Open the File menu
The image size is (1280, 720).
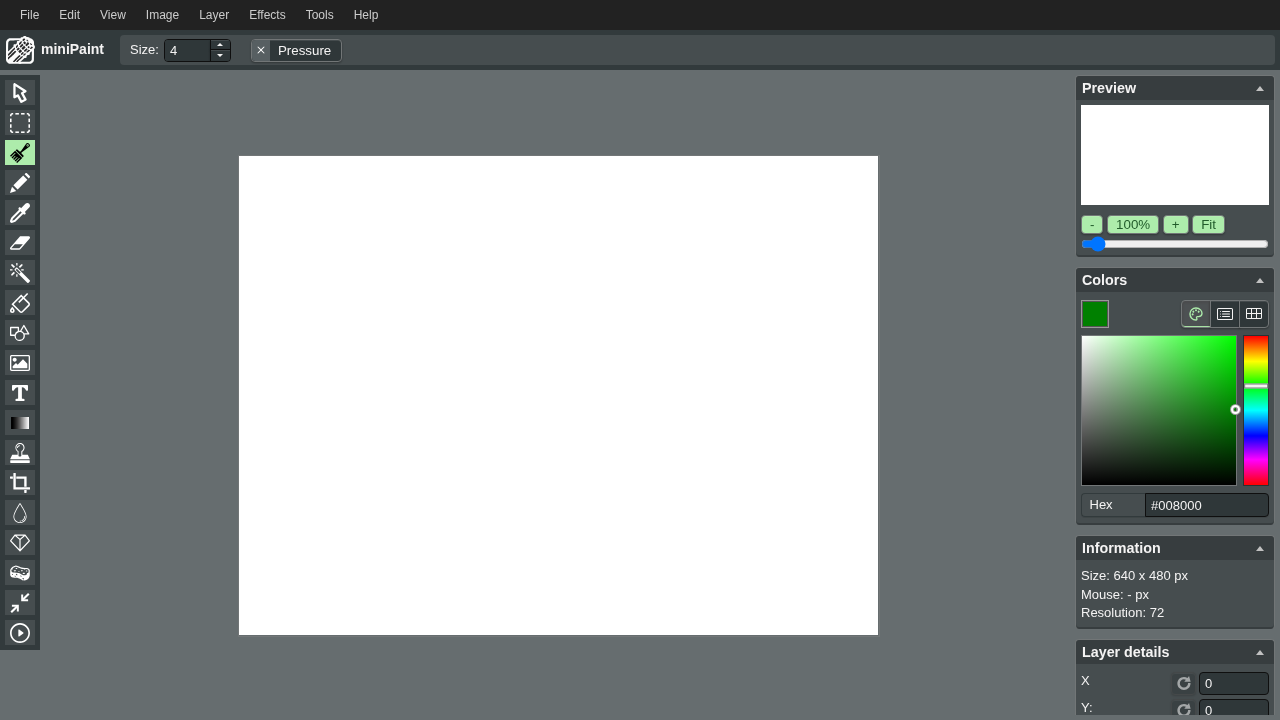coord(30,15)
